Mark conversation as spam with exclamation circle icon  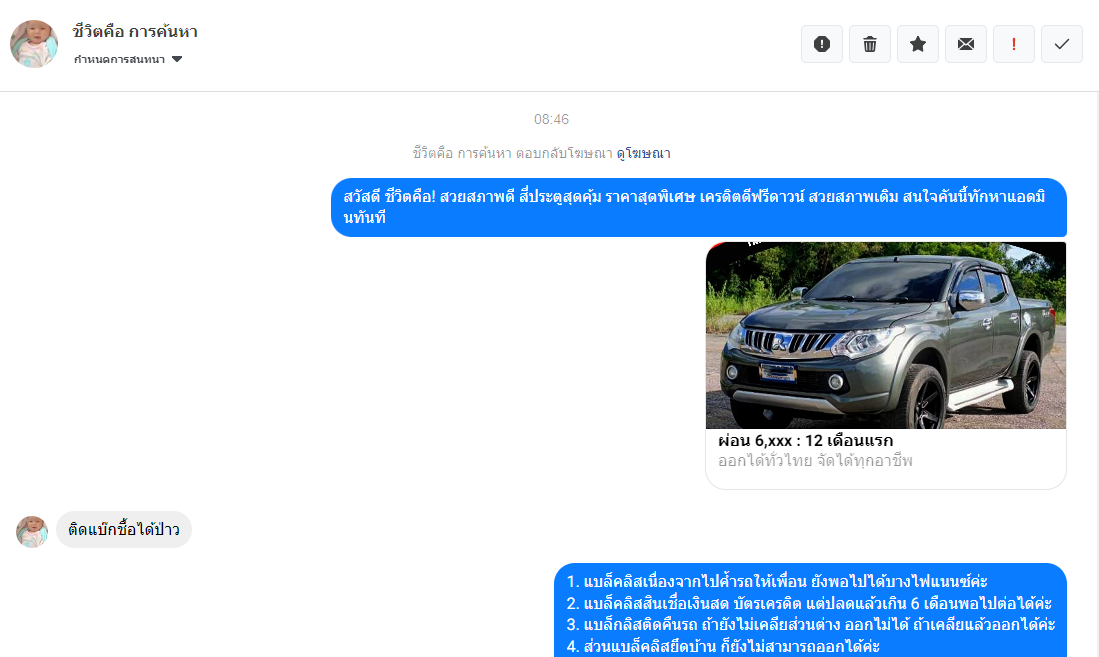click(821, 44)
